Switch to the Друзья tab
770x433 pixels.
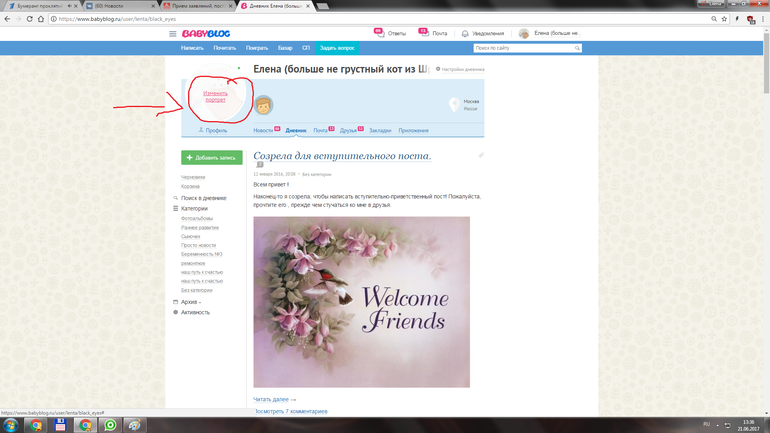point(349,131)
